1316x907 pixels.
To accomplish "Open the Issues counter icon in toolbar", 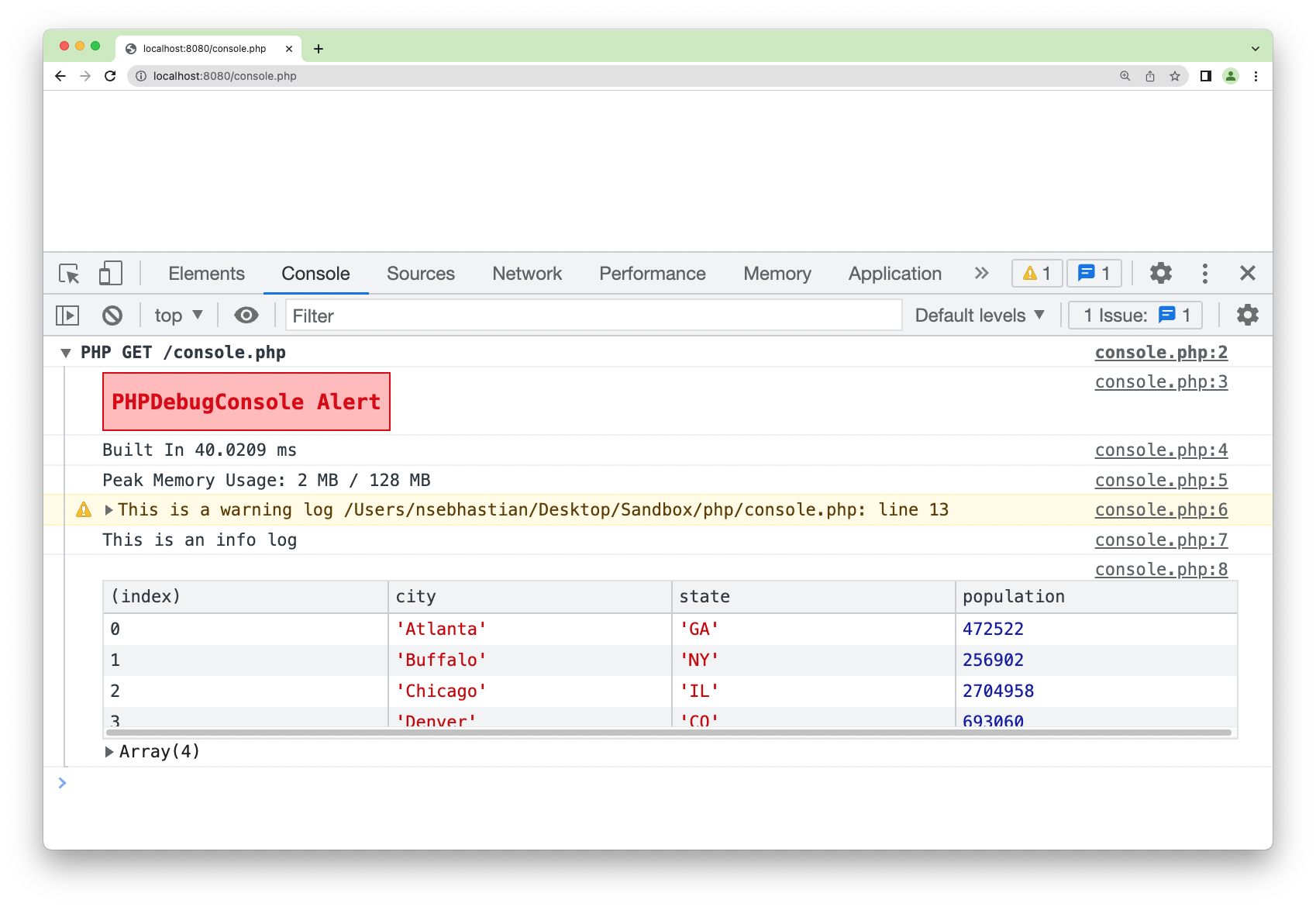I will 1094,273.
